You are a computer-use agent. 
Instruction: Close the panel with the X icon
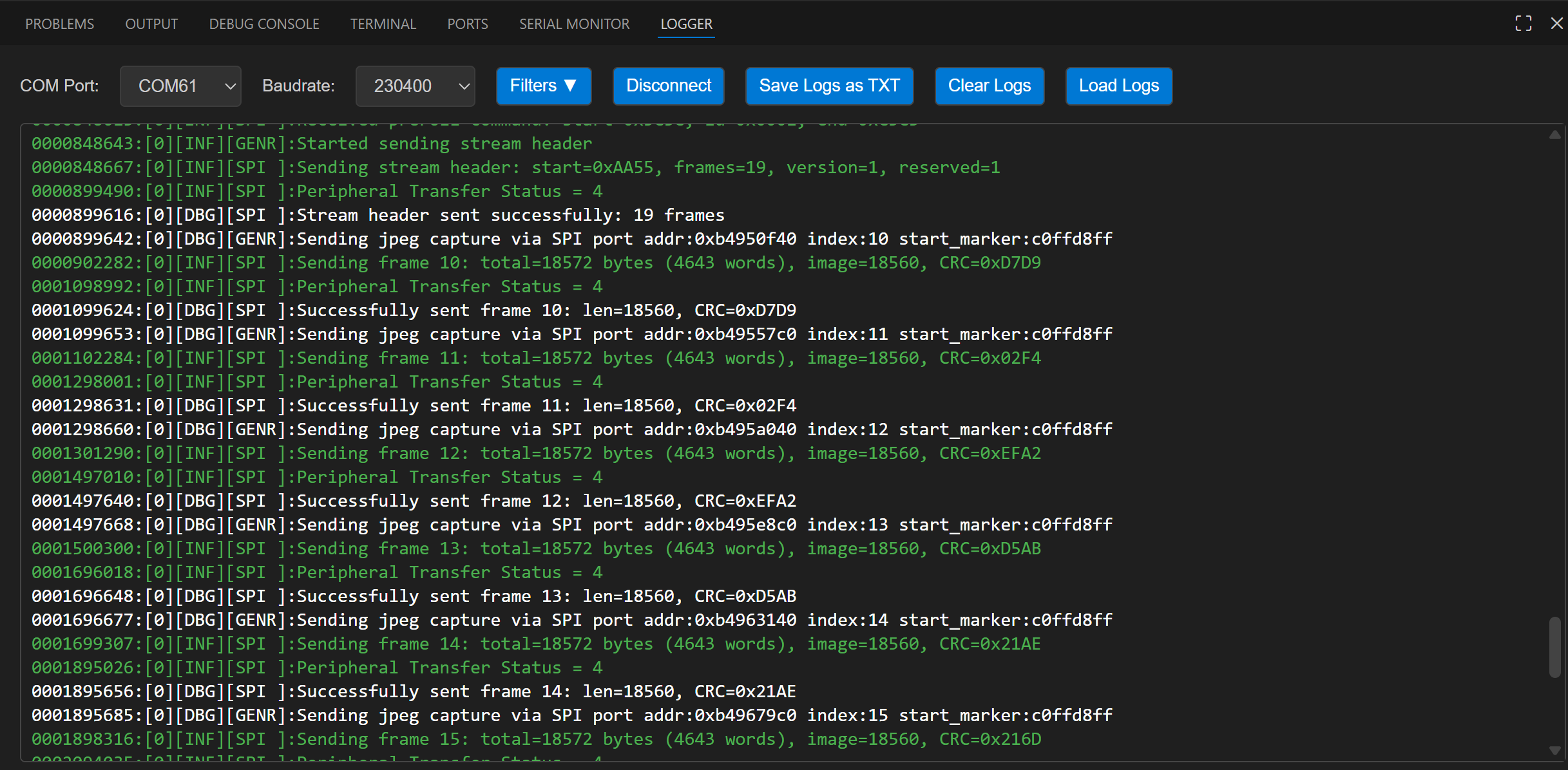[x=1557, y=24]
